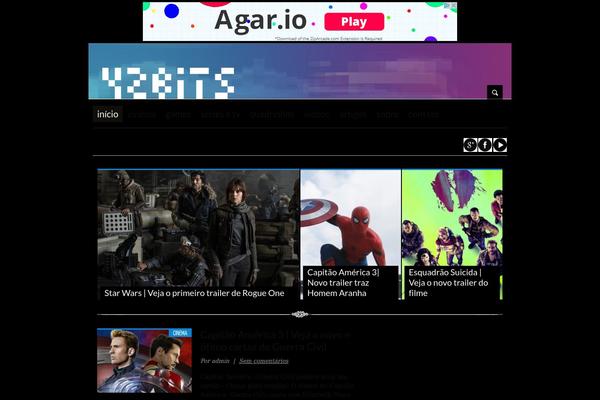
Task: Open Capitão América 3 Homem Aranha headline
Action: [343, 283]
